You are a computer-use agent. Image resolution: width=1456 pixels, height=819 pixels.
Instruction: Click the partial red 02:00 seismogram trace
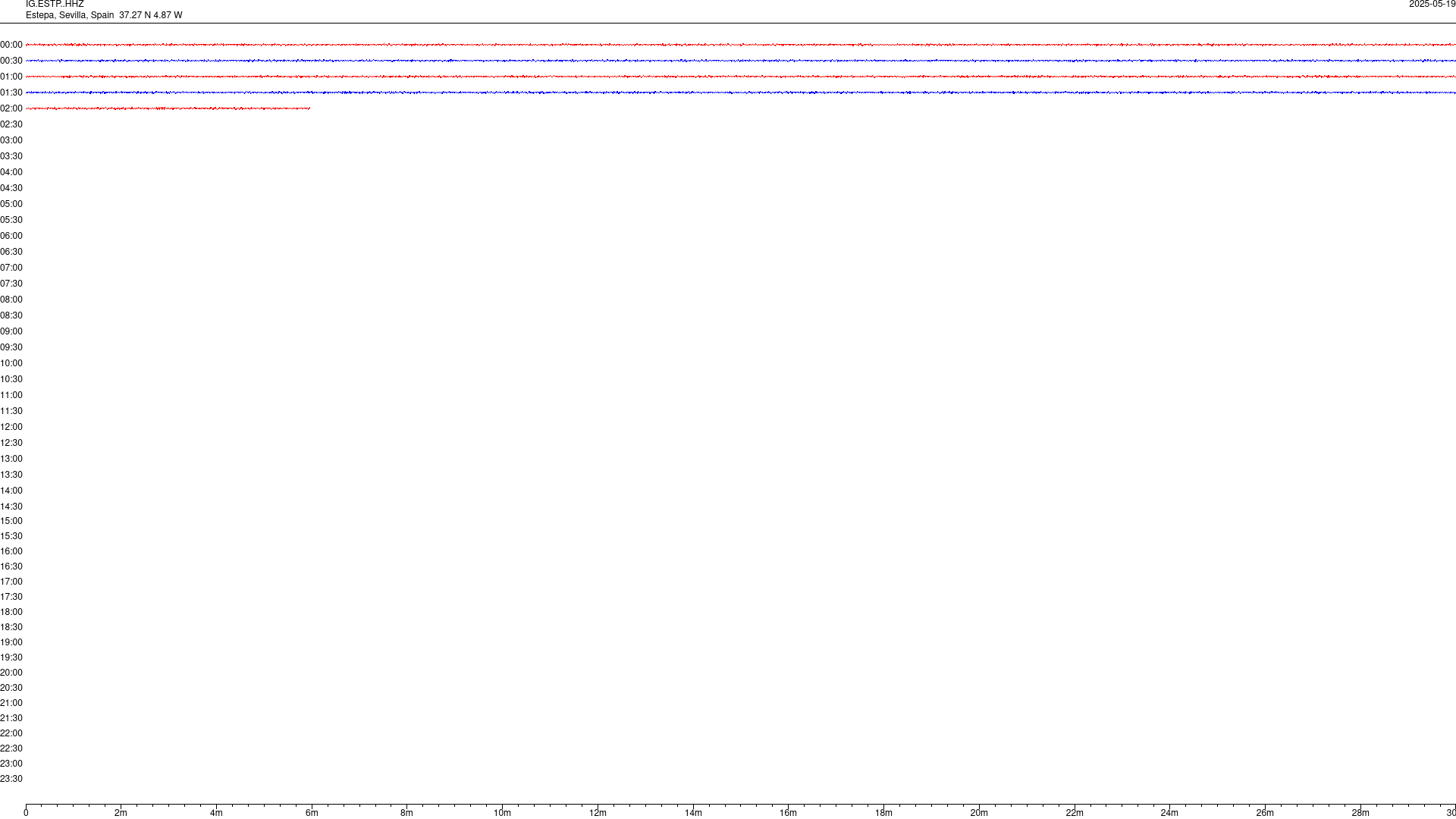tap(168, 108)
